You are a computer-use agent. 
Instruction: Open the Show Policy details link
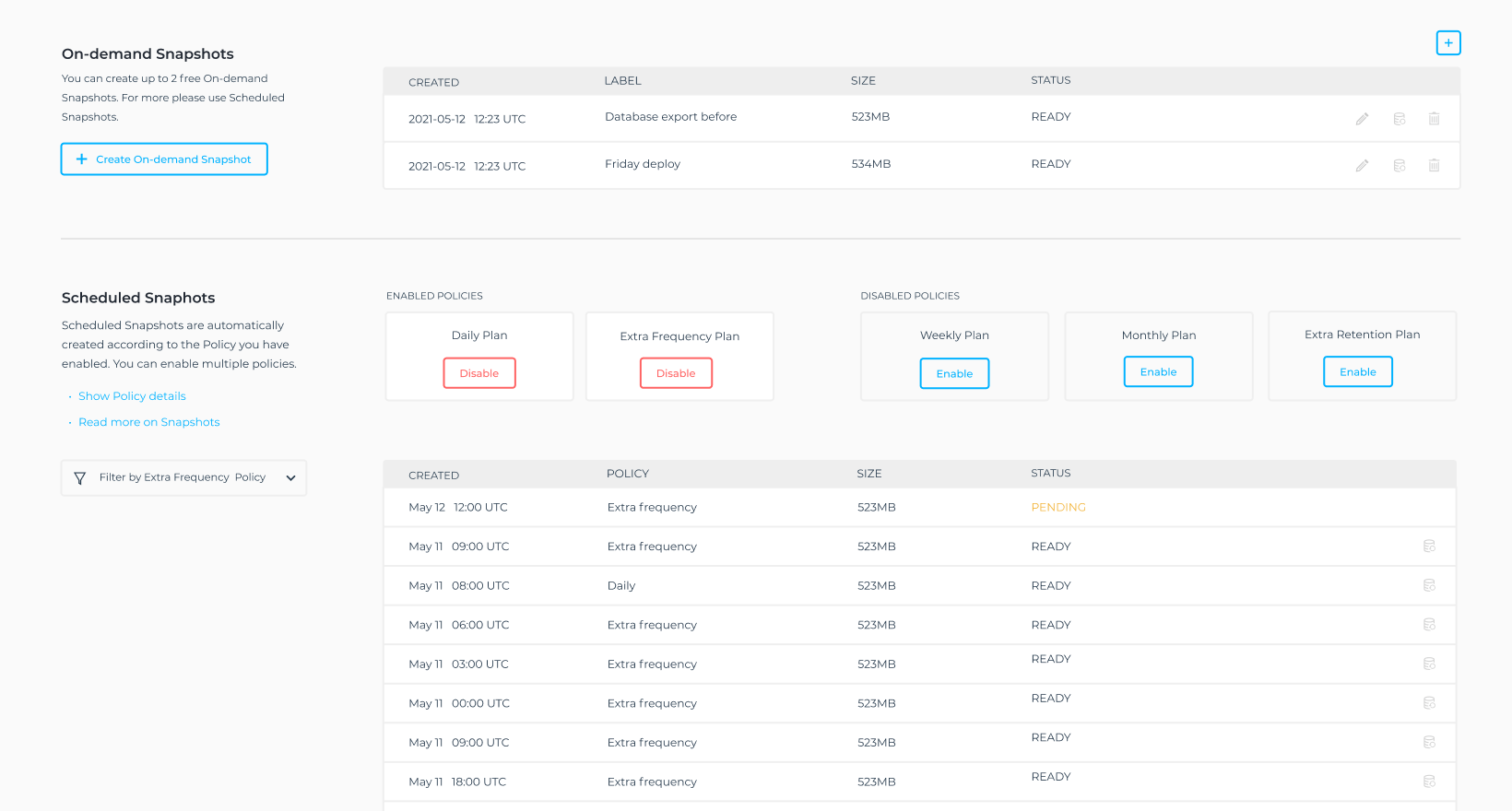(132, 396)
